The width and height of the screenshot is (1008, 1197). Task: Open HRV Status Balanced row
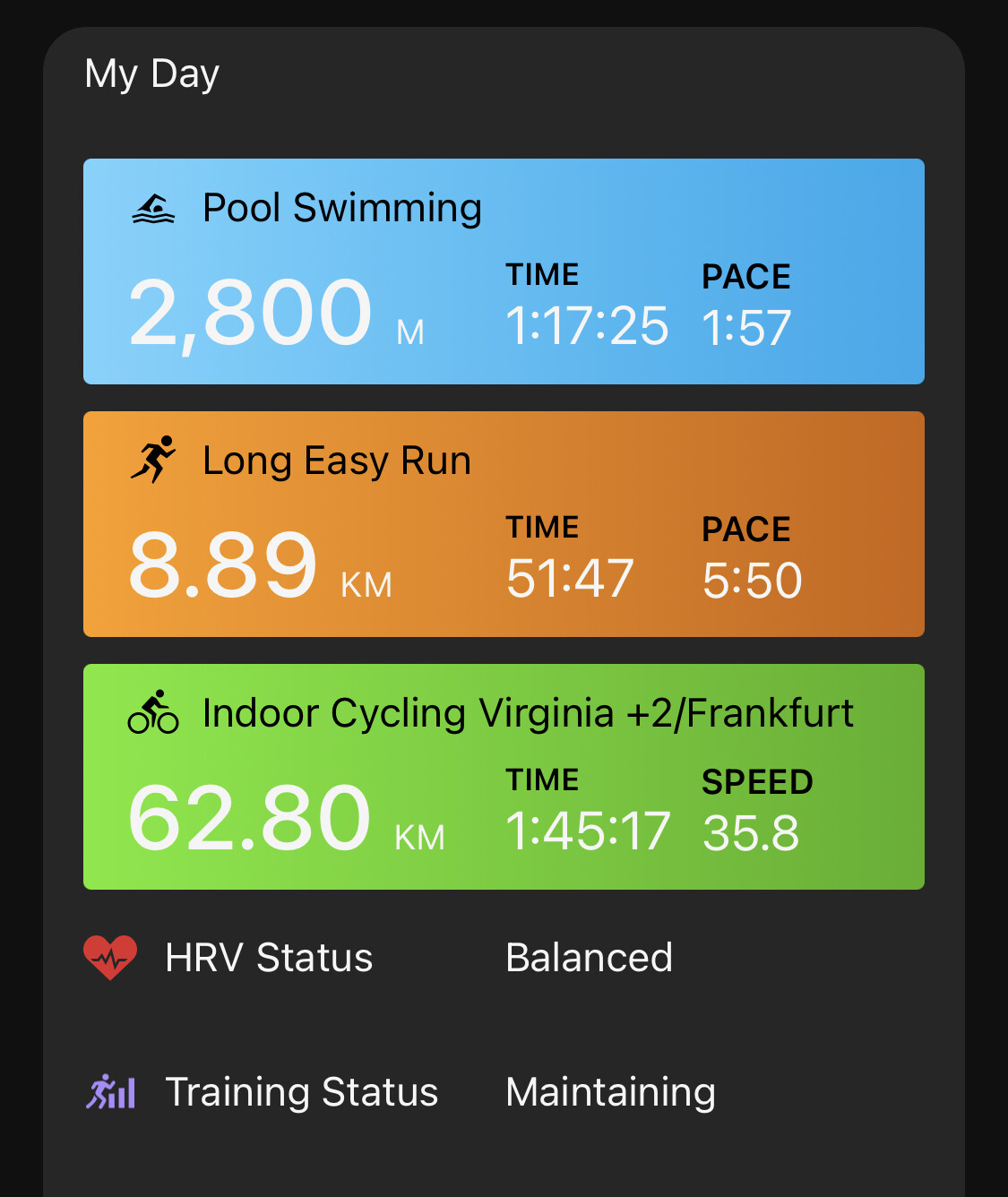[x=504, y=958]
